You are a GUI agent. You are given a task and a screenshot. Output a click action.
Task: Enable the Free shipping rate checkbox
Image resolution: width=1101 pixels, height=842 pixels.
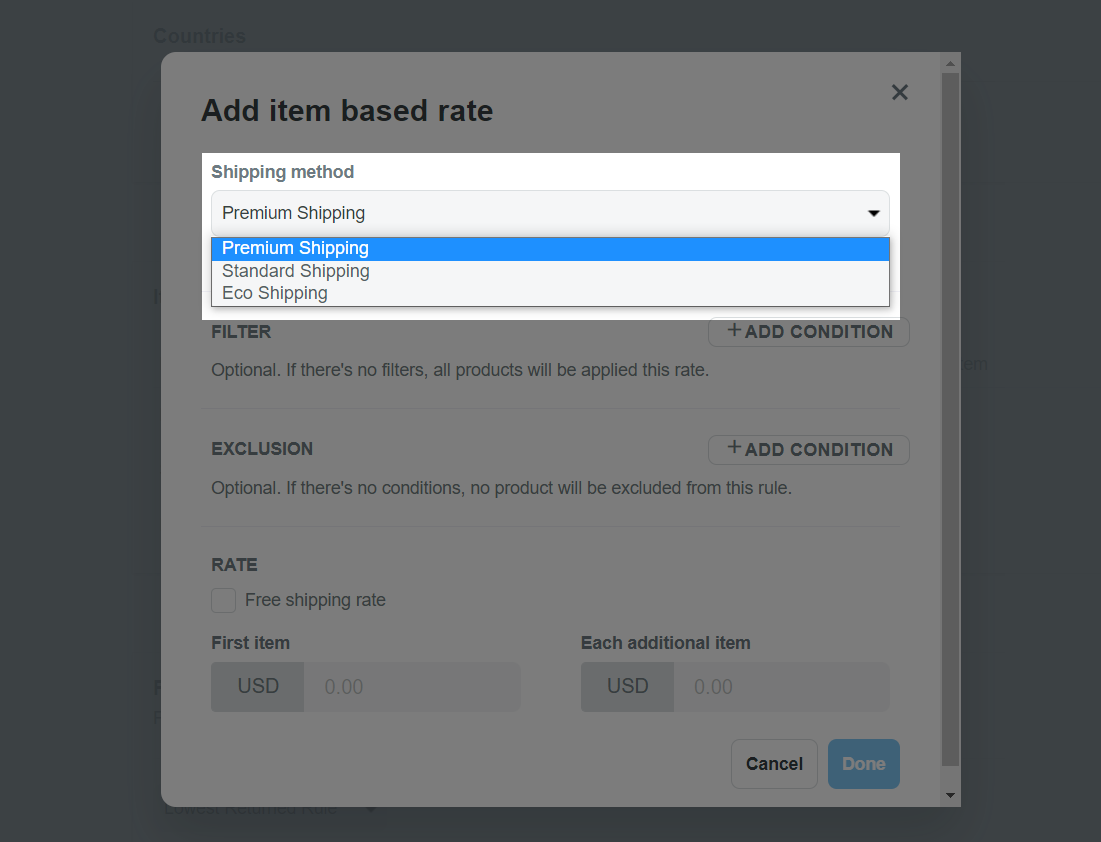223,600
